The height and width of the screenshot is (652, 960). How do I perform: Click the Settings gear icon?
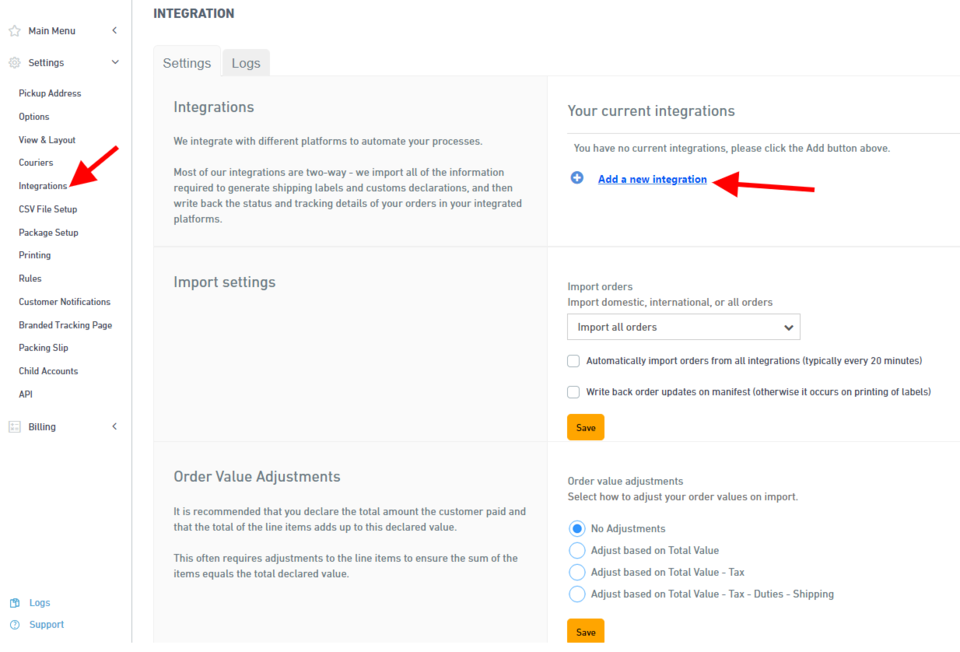pos(14,63)
